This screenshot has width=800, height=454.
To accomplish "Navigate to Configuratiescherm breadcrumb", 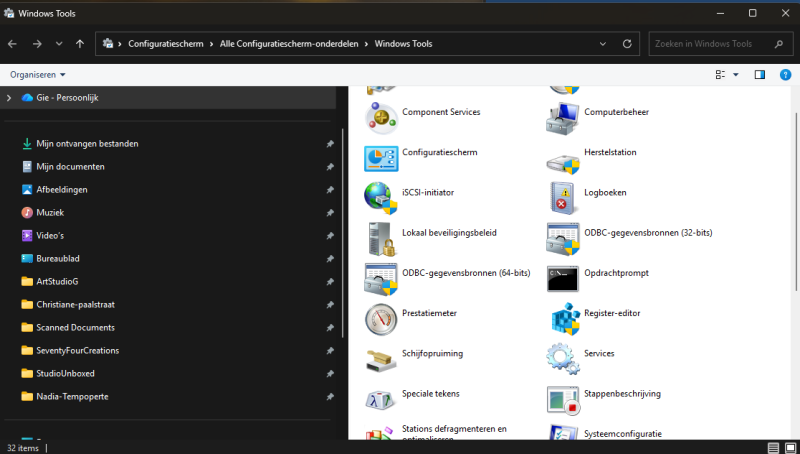I will coord(166,44).
